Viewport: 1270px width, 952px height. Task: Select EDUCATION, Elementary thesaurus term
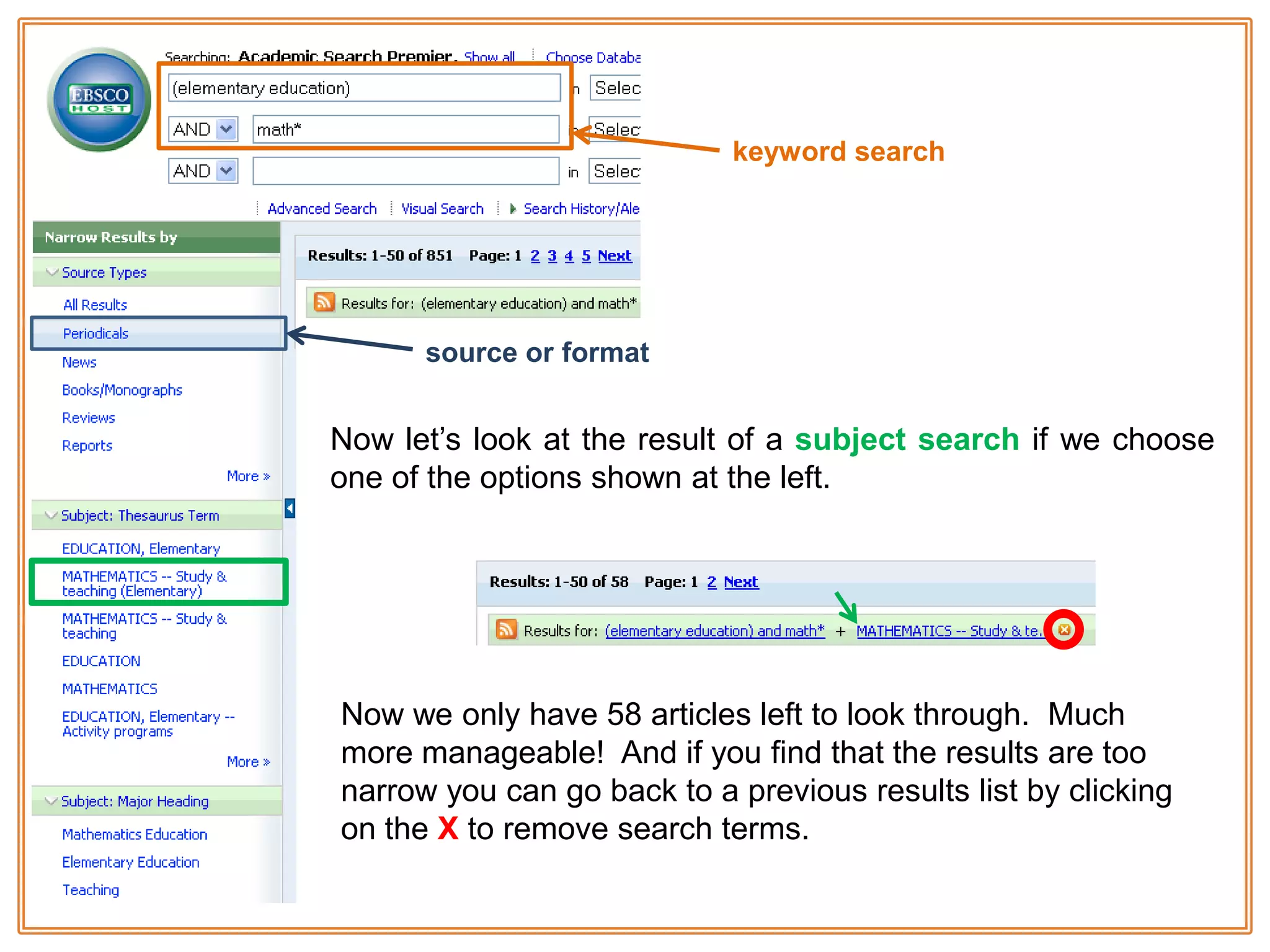pyautogui.click(x=141, y=549)
